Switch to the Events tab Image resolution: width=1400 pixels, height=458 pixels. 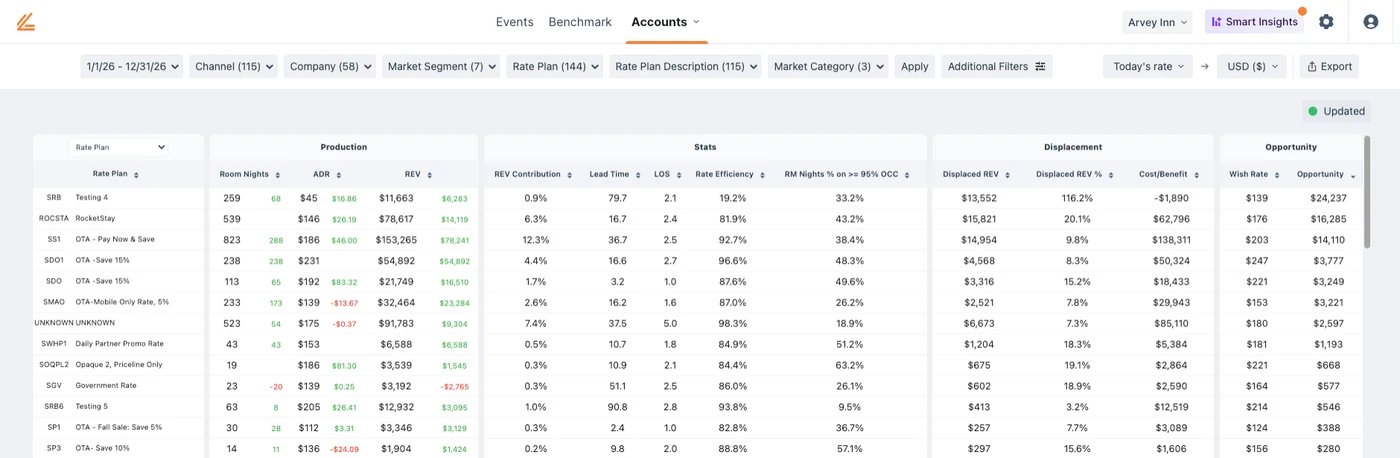click(514, 22)
